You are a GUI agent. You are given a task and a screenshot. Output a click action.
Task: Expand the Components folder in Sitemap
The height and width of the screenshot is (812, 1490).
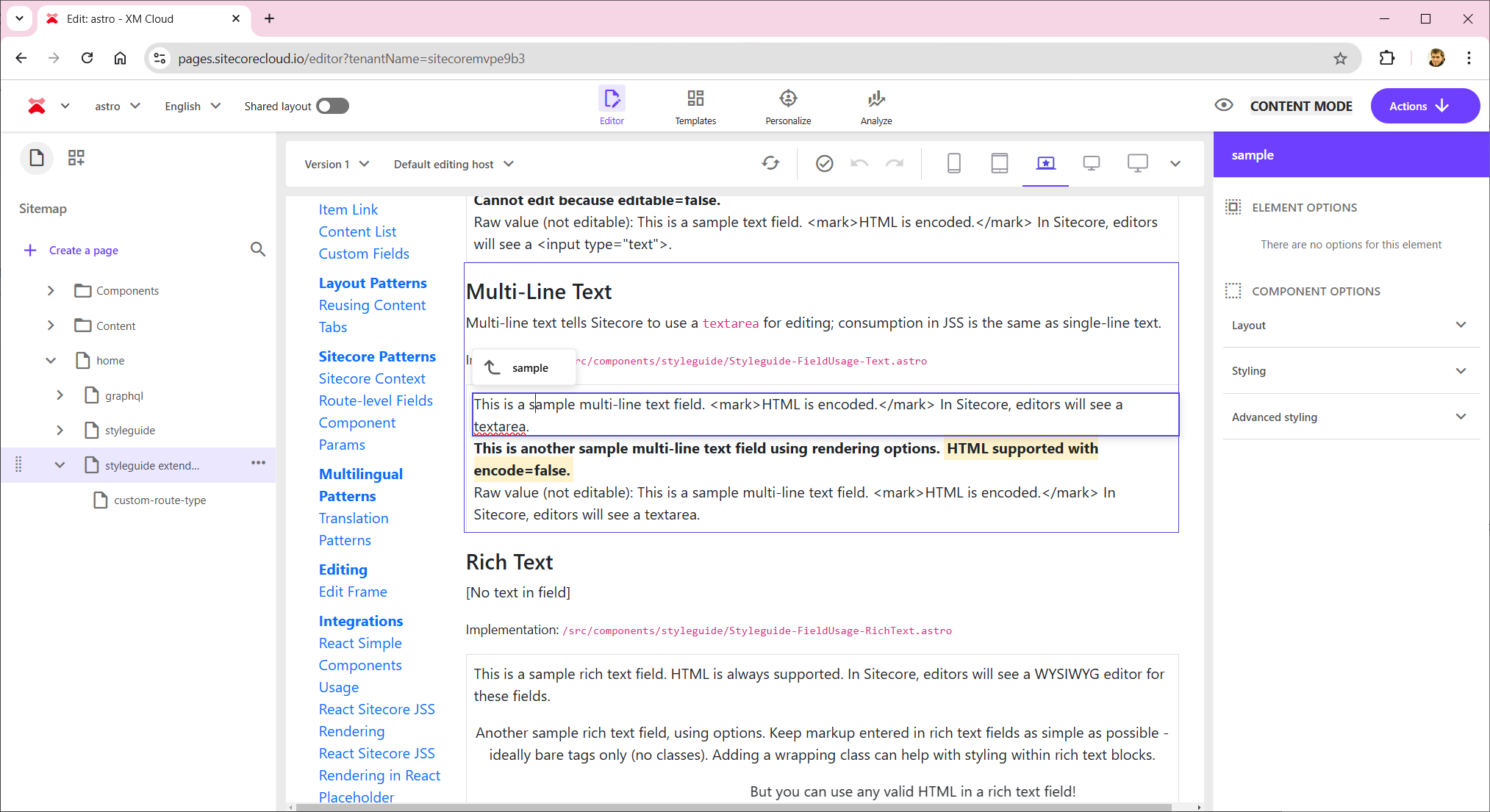click(51, 291)
